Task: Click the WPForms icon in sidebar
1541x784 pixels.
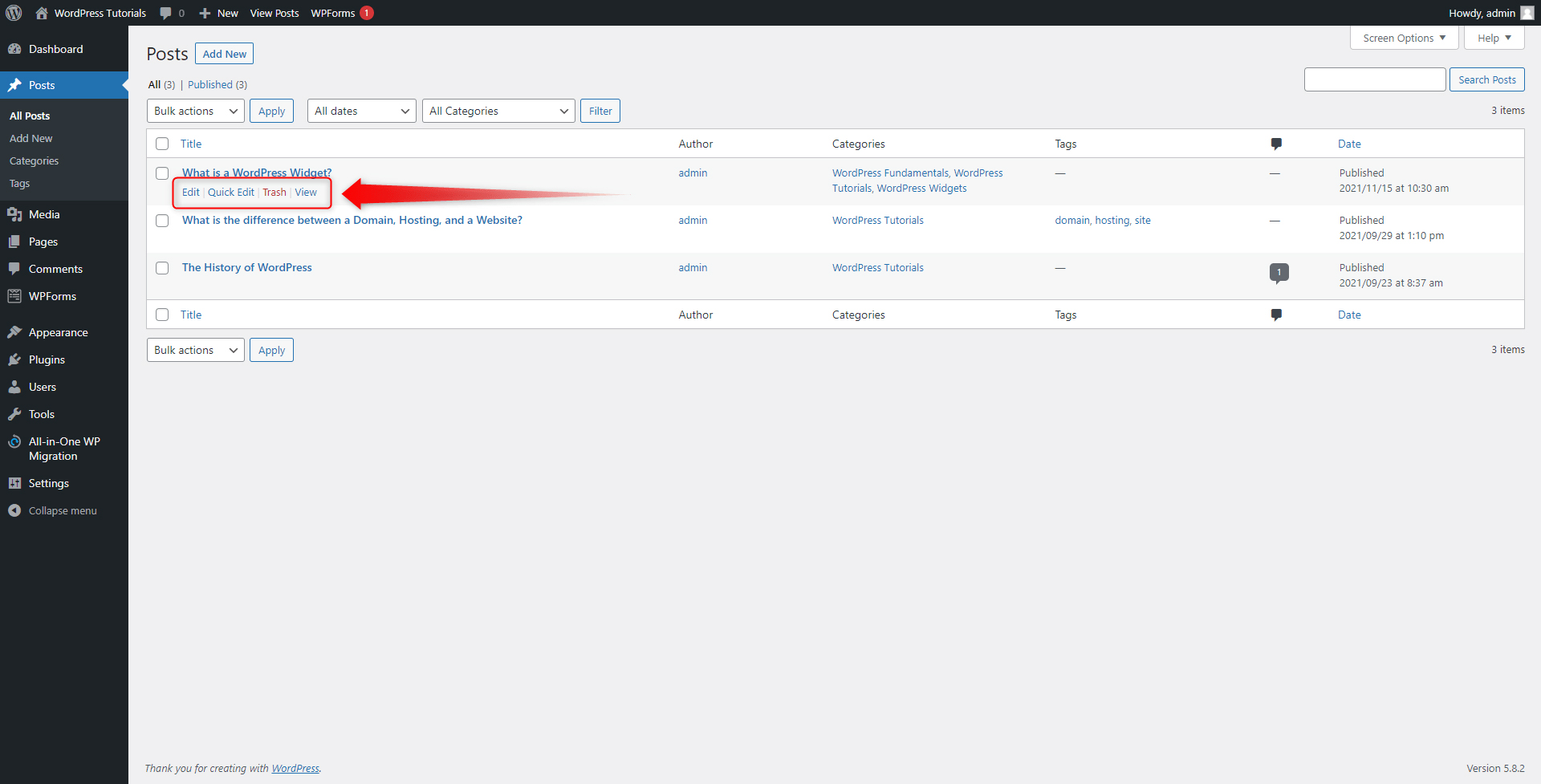Action: click(14, 296)
